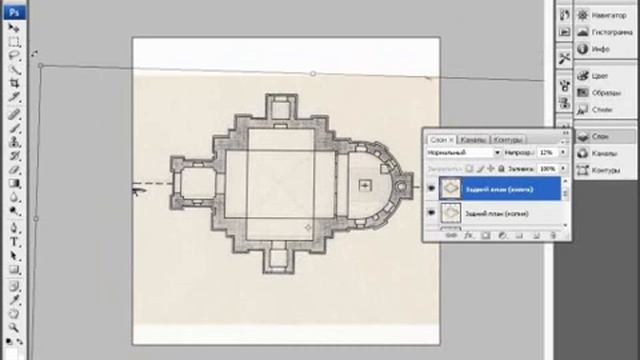Open the Tool Presets panel icon
640x360 pixels.
click(x=564, y=58)
